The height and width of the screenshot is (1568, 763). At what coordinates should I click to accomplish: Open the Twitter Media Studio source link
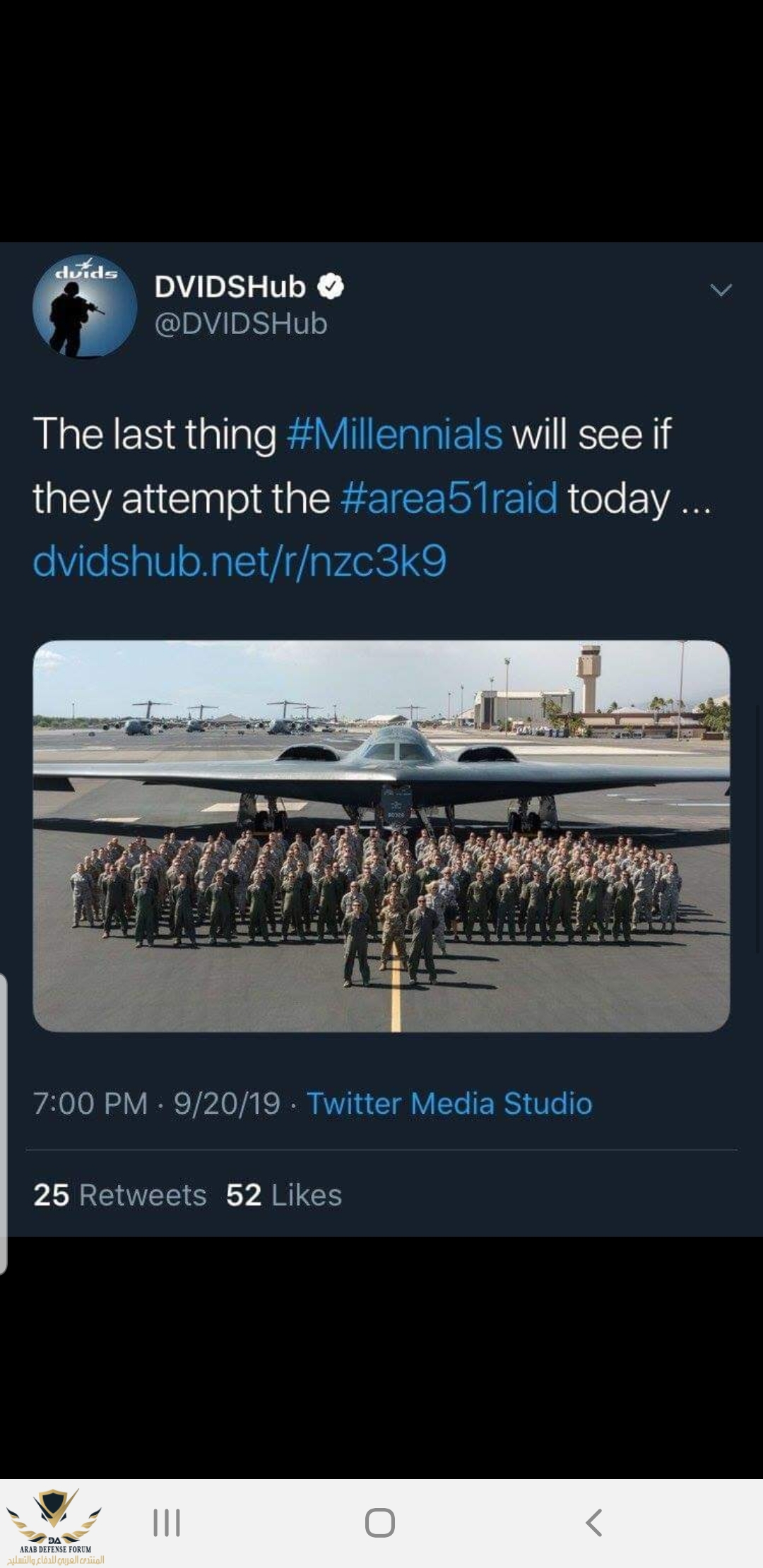449,1103
